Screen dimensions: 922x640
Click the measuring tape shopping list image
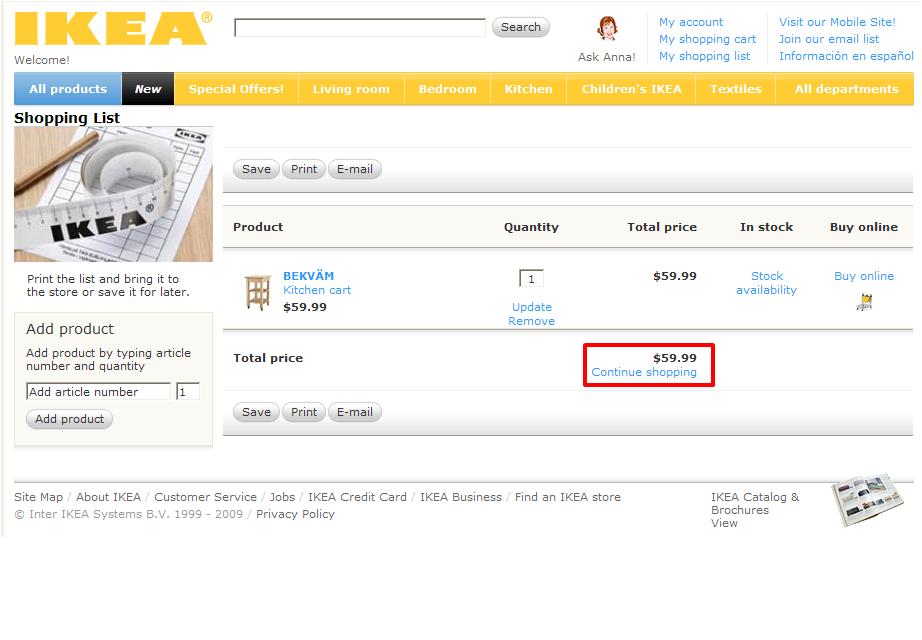pos(113,194)
